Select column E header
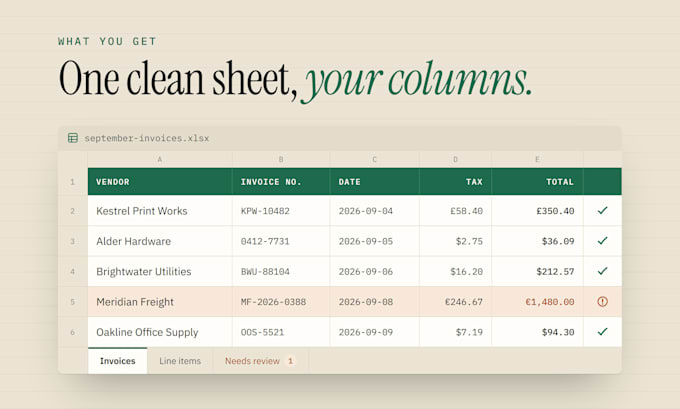The height and width of the screenshot is (409, 680). click(537, 160)
